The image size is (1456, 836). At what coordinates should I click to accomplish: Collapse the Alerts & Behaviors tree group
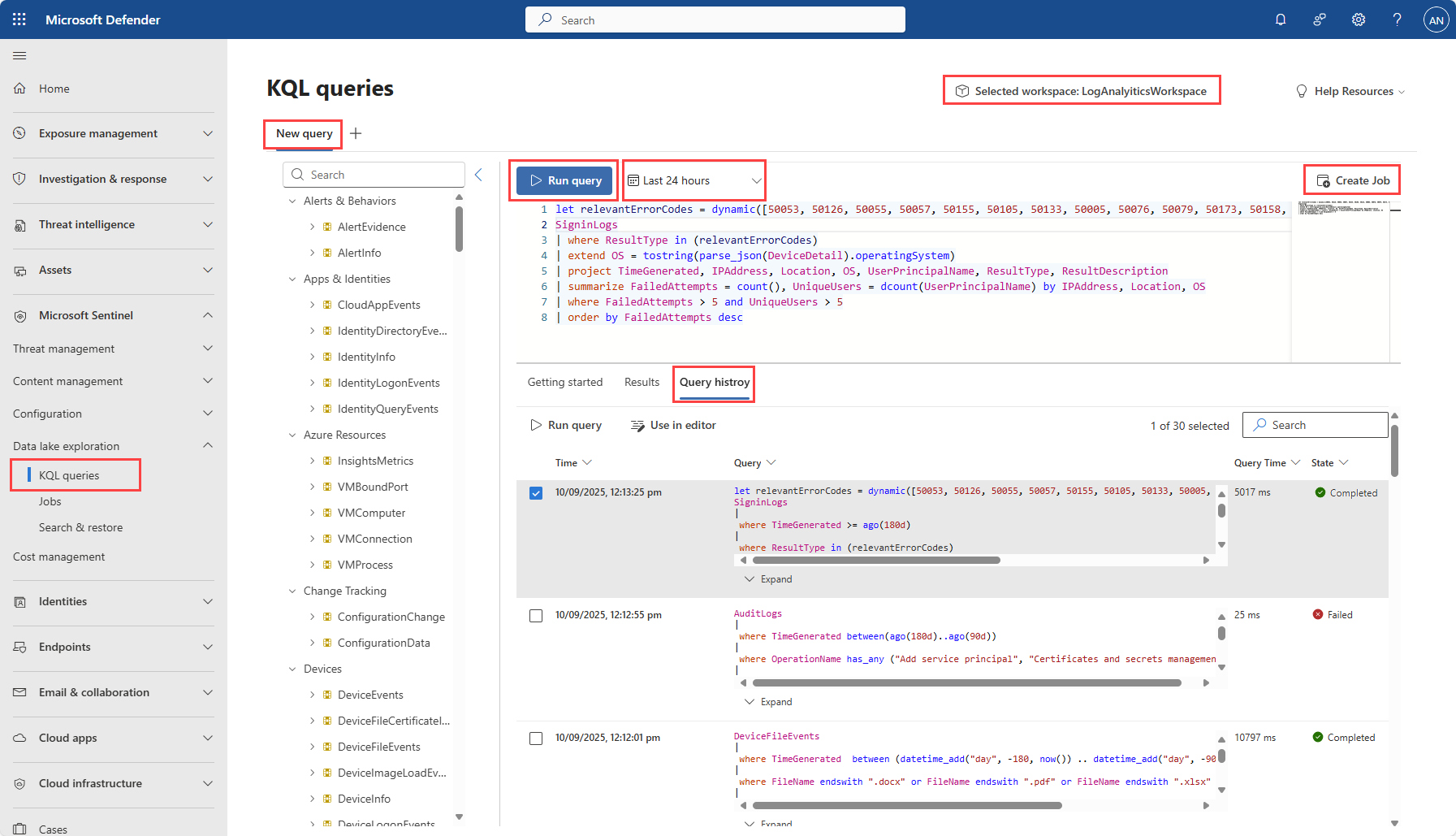coord(292,201)
